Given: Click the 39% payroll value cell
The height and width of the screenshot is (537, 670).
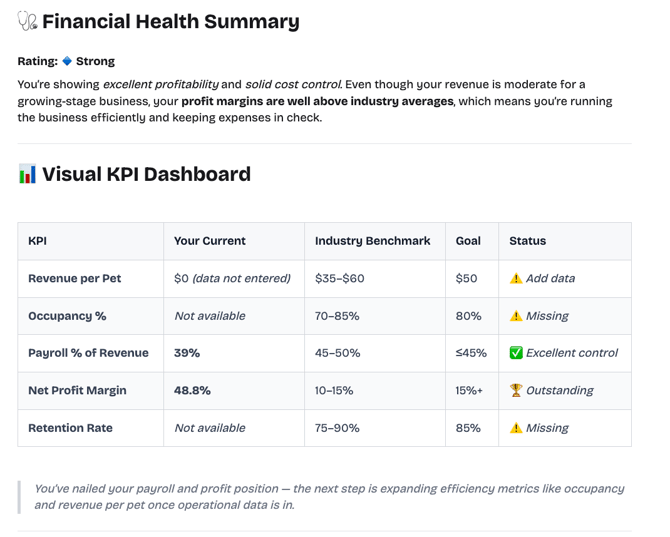Looking at the screenshot, I should (x=187, y=353).
